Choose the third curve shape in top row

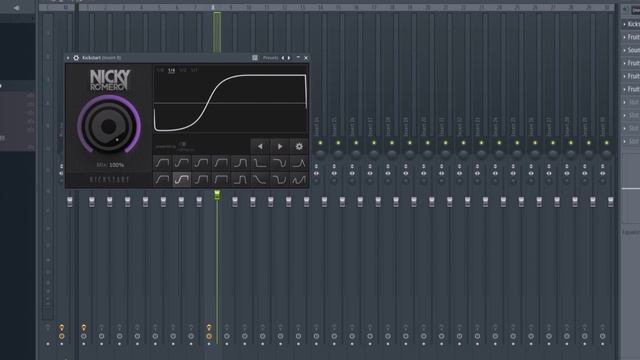(201, 163)
